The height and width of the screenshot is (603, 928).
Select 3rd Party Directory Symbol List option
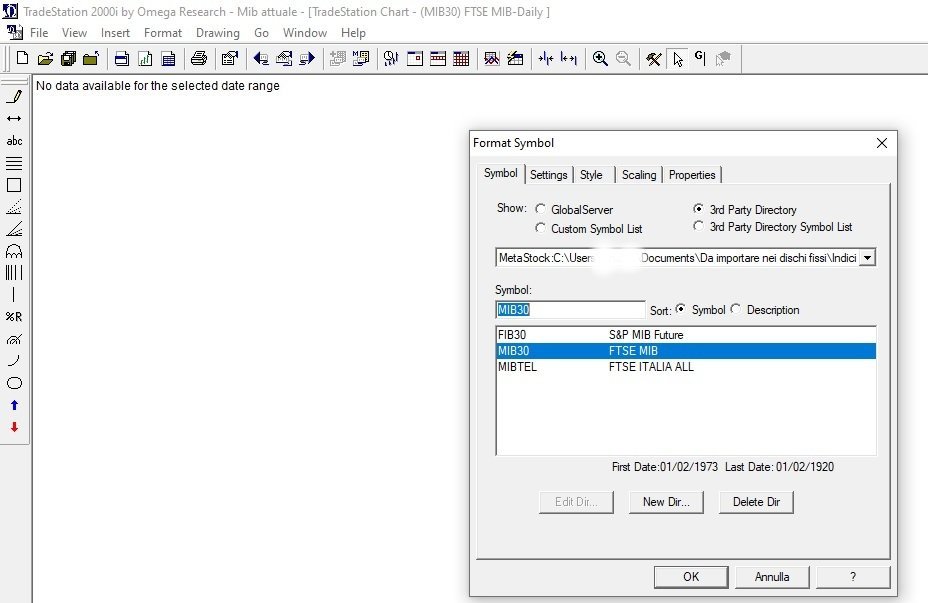pos(699,226)
